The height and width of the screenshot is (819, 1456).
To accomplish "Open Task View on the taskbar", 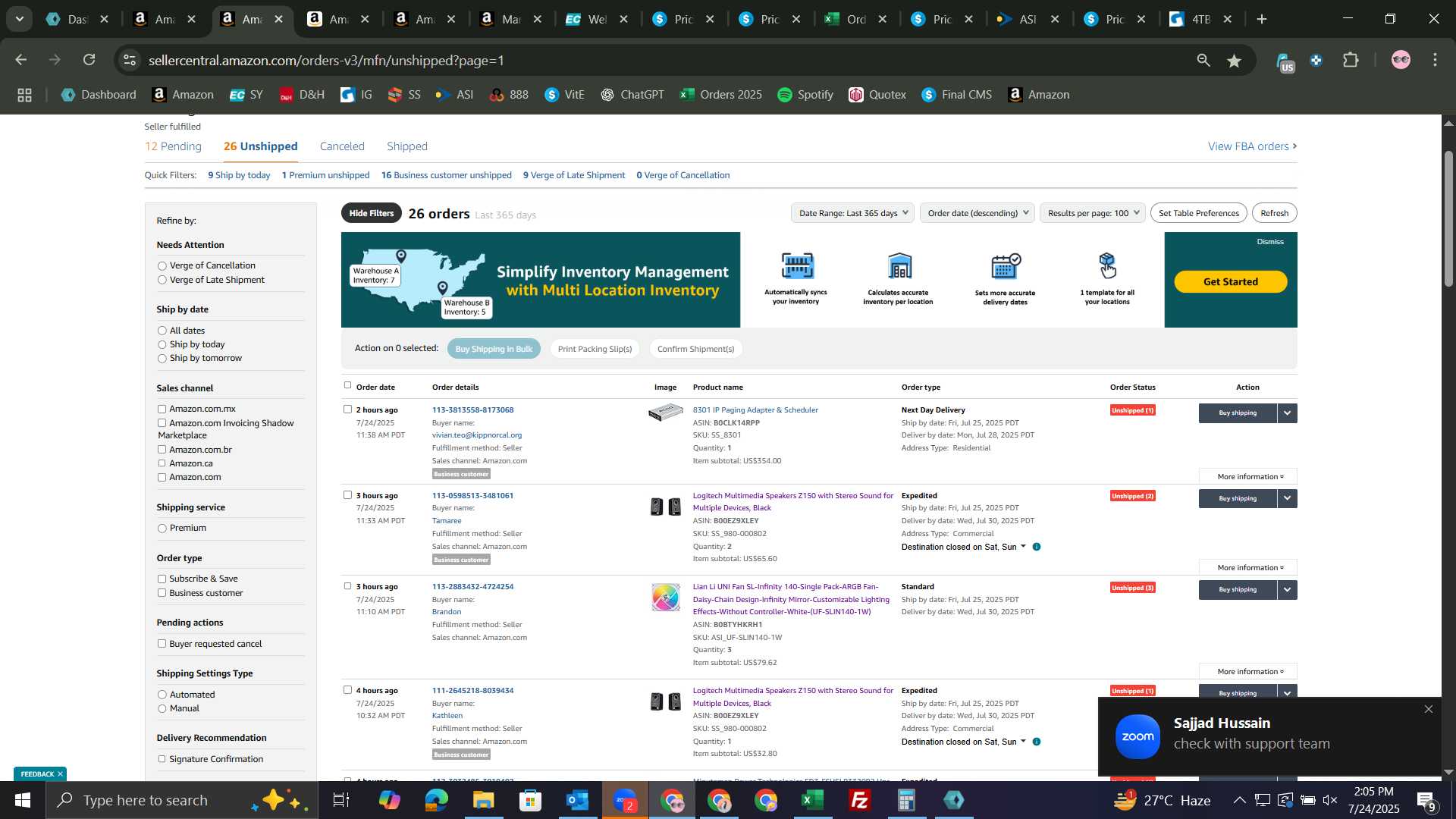I will click(341, 800).
